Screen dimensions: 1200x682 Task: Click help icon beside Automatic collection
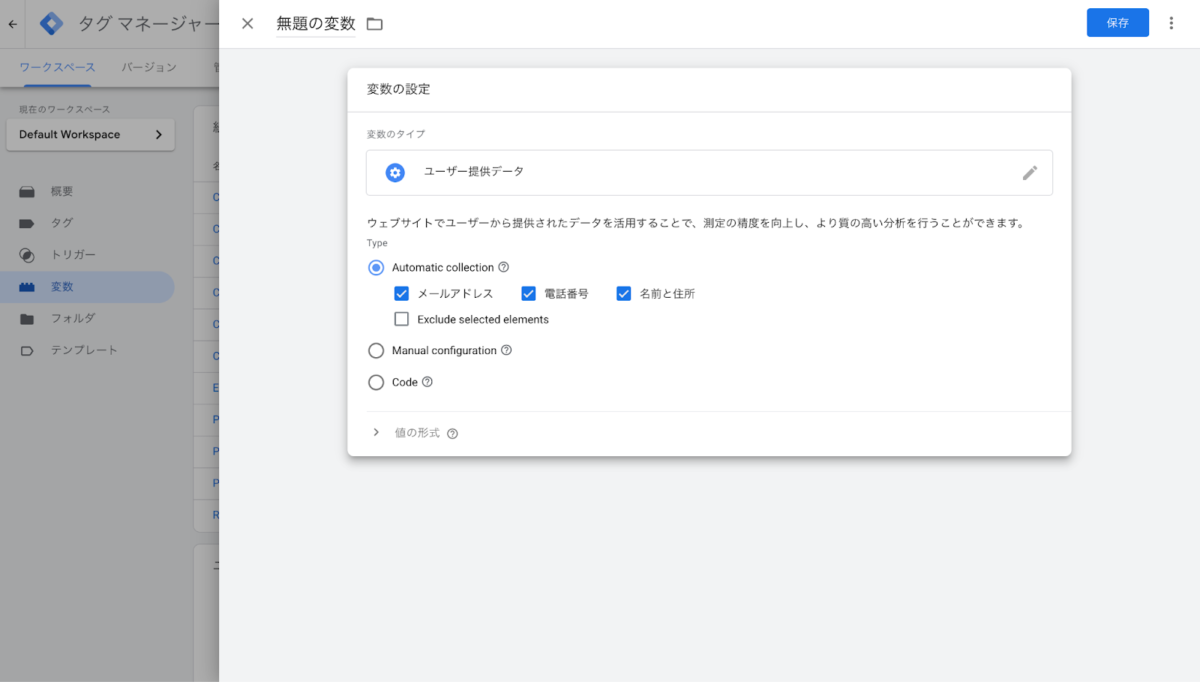pos(504,268)
